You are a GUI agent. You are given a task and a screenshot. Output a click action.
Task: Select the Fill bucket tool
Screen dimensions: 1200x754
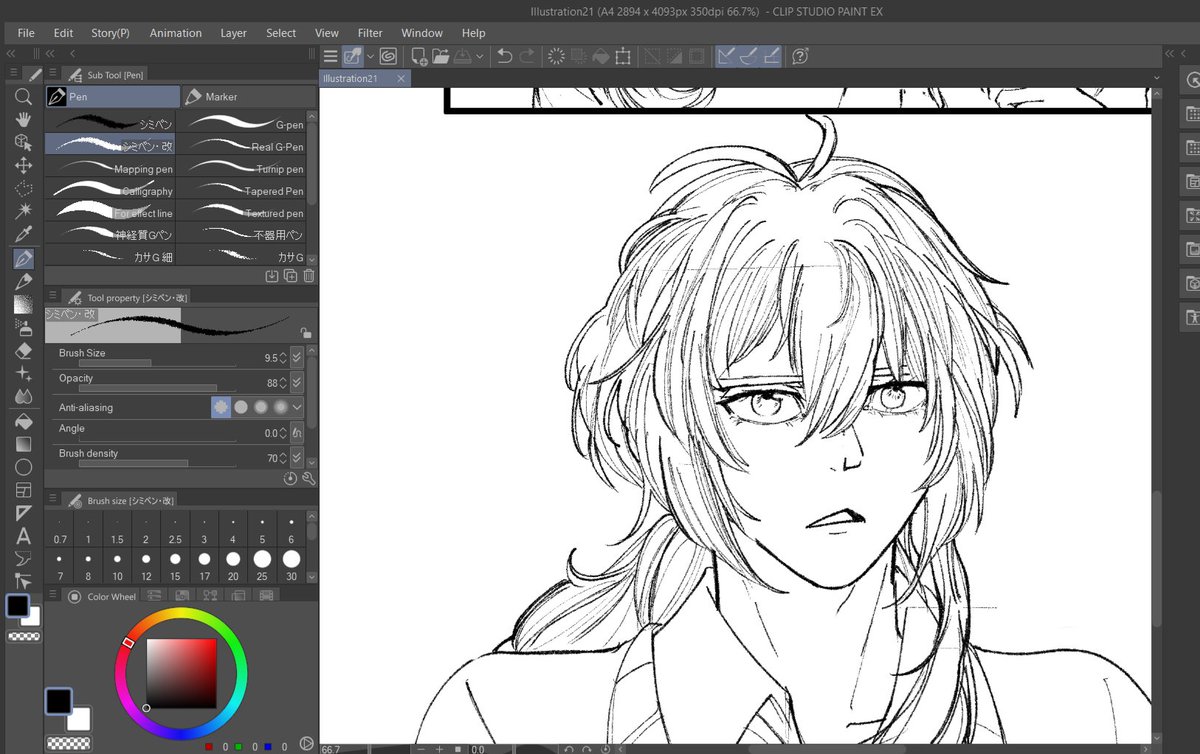[24, 421]
